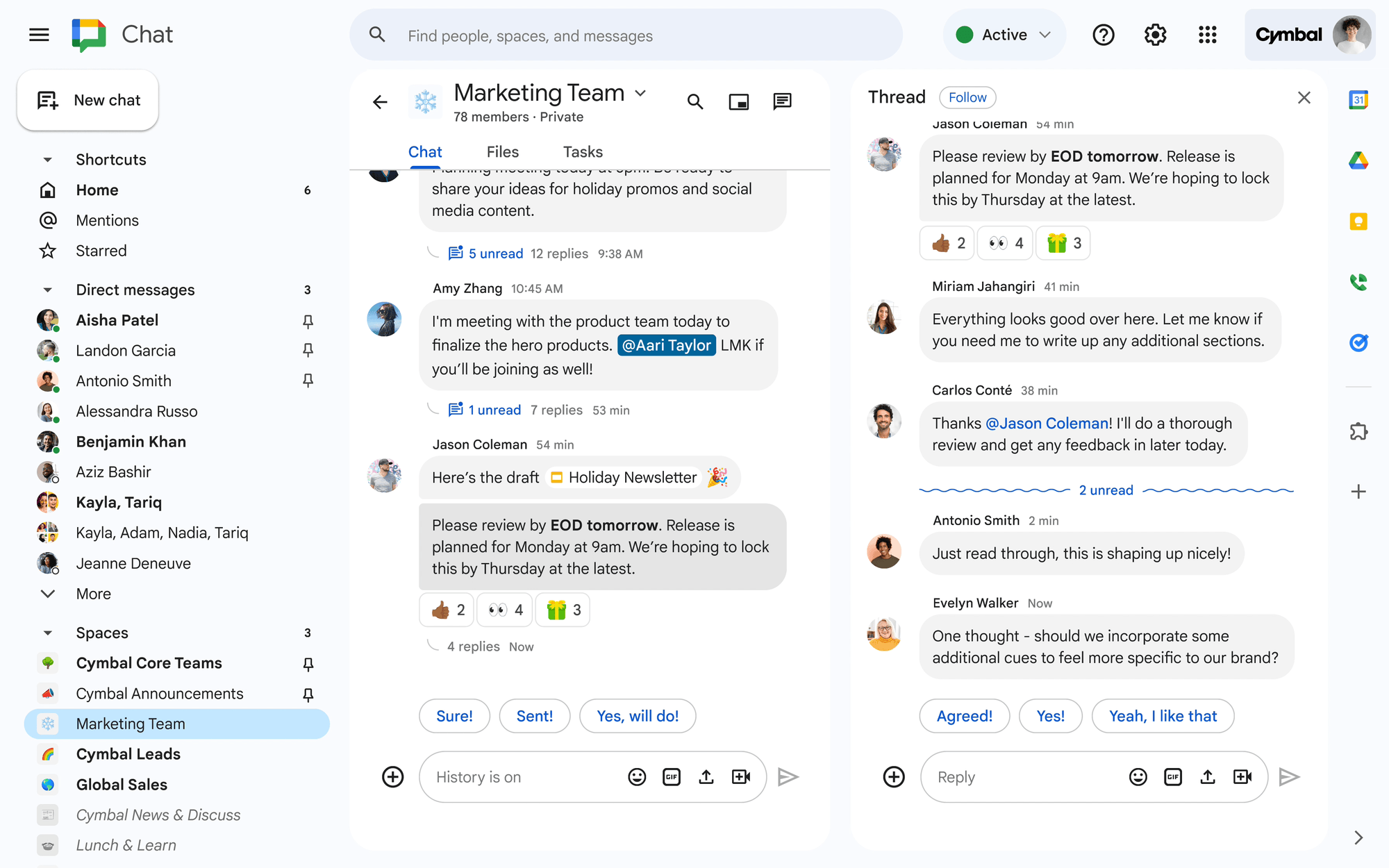Screen dimensions: 1389x868
Task: Switch to the Files tab
Action: tap(503, 152)
